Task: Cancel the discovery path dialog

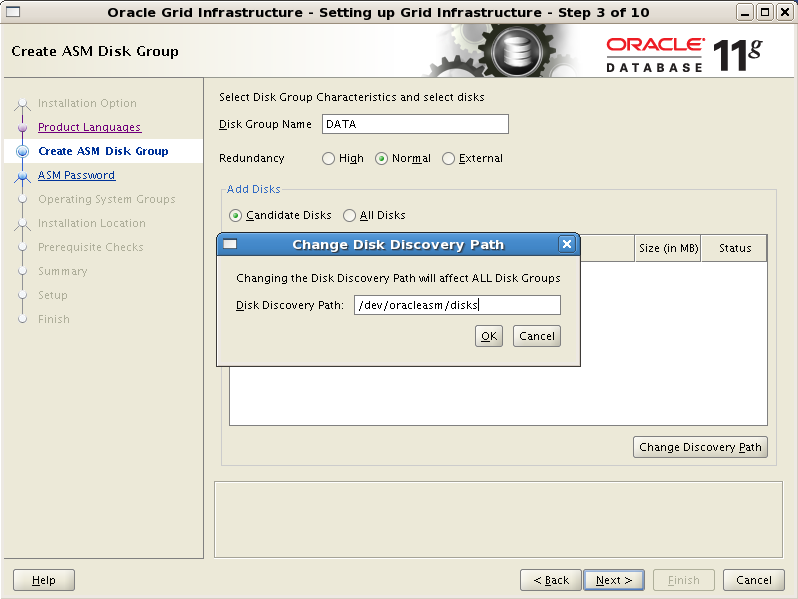Action: point(536,336)
